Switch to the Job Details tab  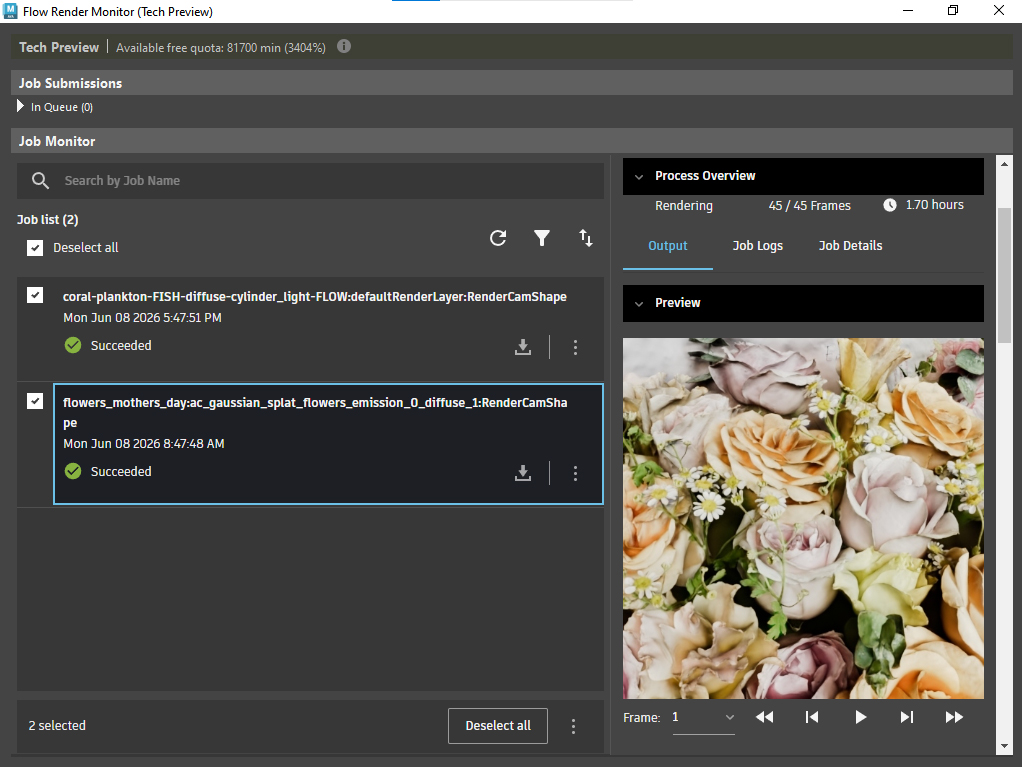click(x=851, y=246)
